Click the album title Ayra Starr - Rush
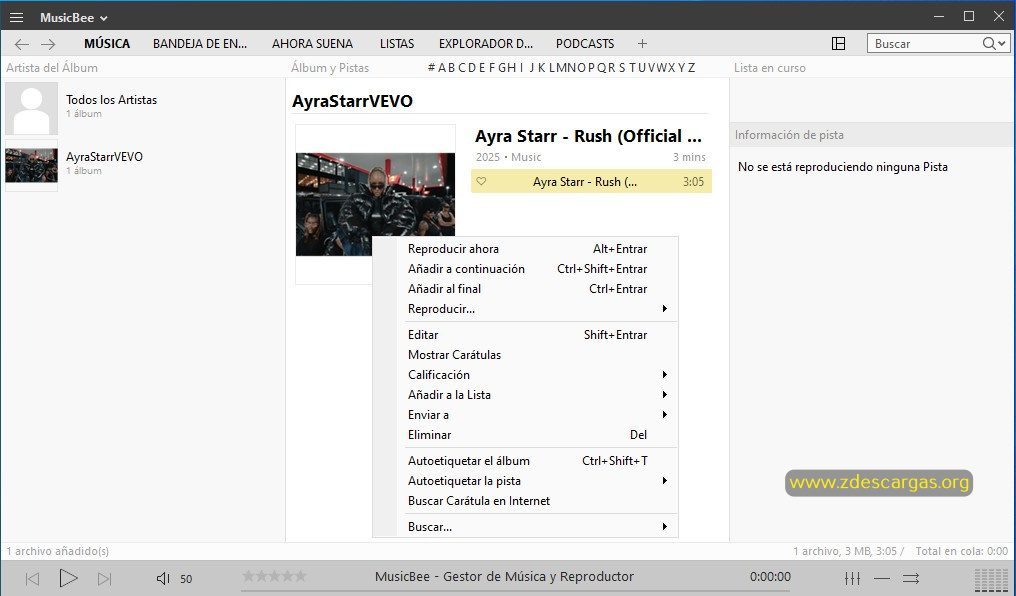The height and width of the screenshot is (596, 1016). pos(588,136)
